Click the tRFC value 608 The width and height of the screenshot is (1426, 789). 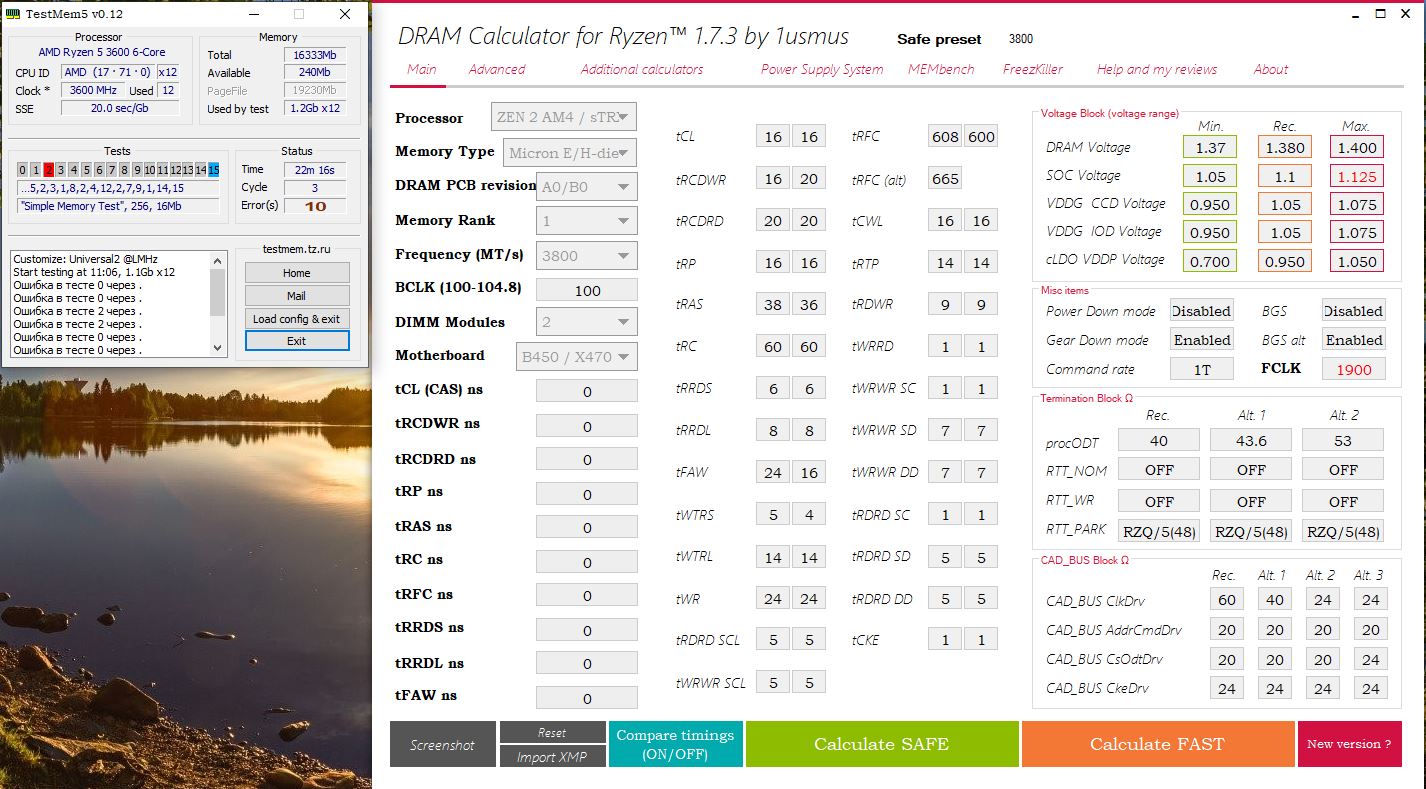945,137
